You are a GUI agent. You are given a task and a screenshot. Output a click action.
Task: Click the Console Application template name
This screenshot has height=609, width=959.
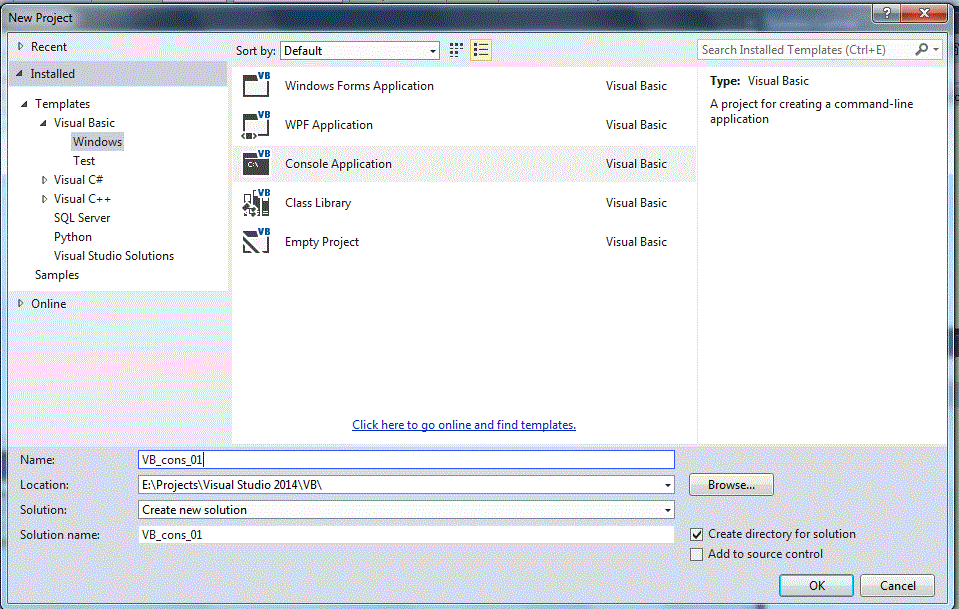tap(338, 164)
